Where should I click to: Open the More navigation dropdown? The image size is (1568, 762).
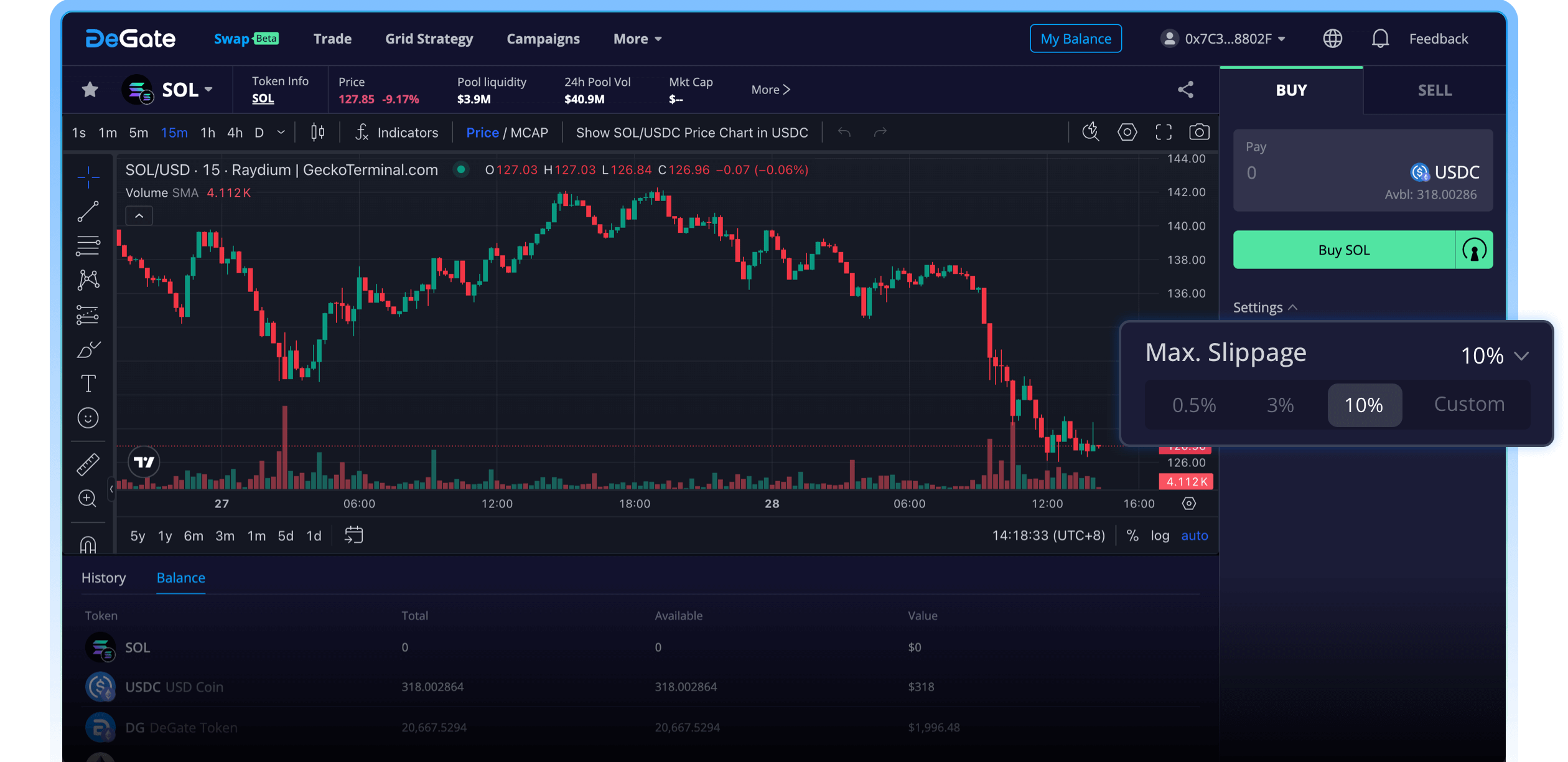pyautogui.click(x=637, y=39)
